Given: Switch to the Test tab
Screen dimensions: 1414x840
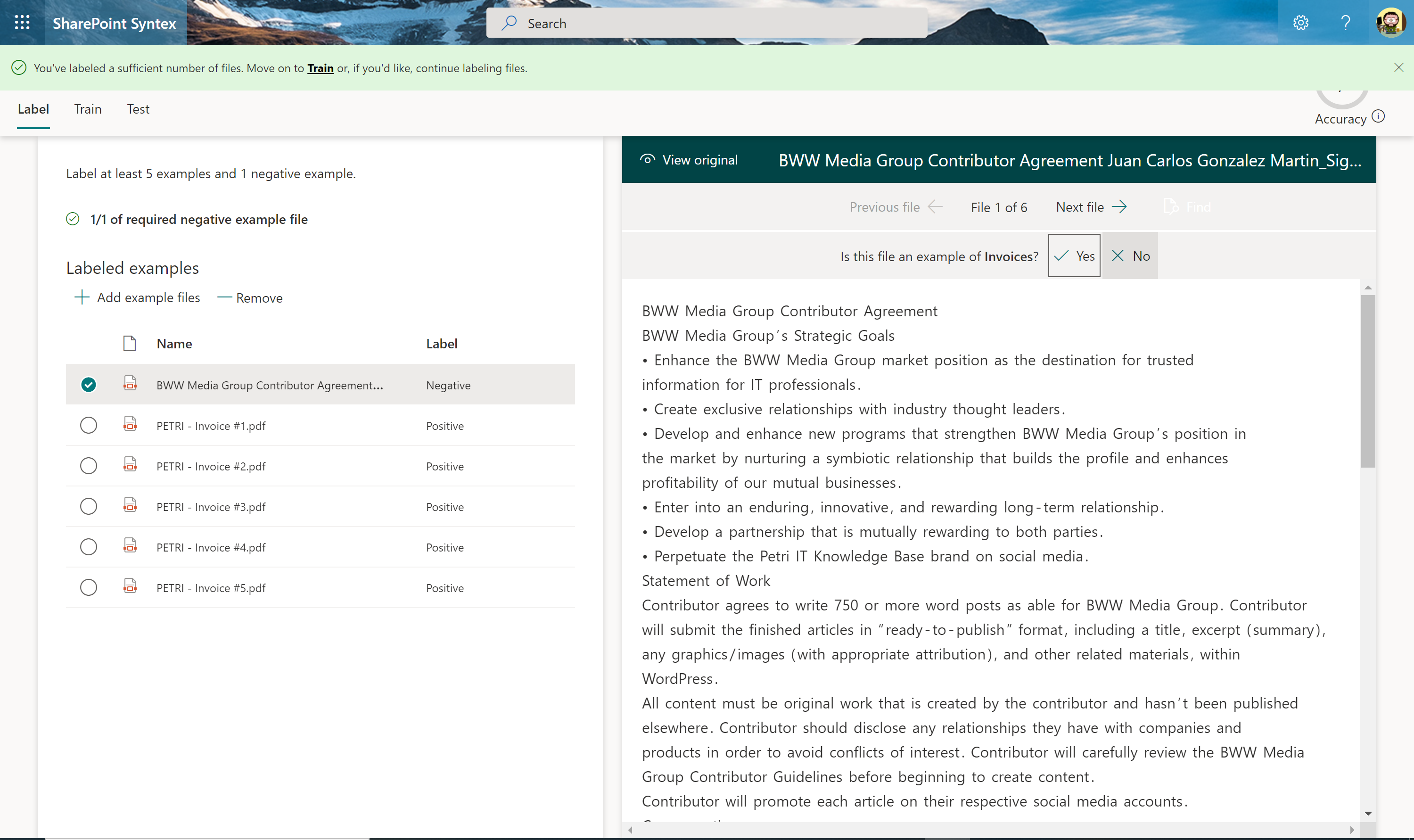Looking at the screenshot, I should coord(138,109).
